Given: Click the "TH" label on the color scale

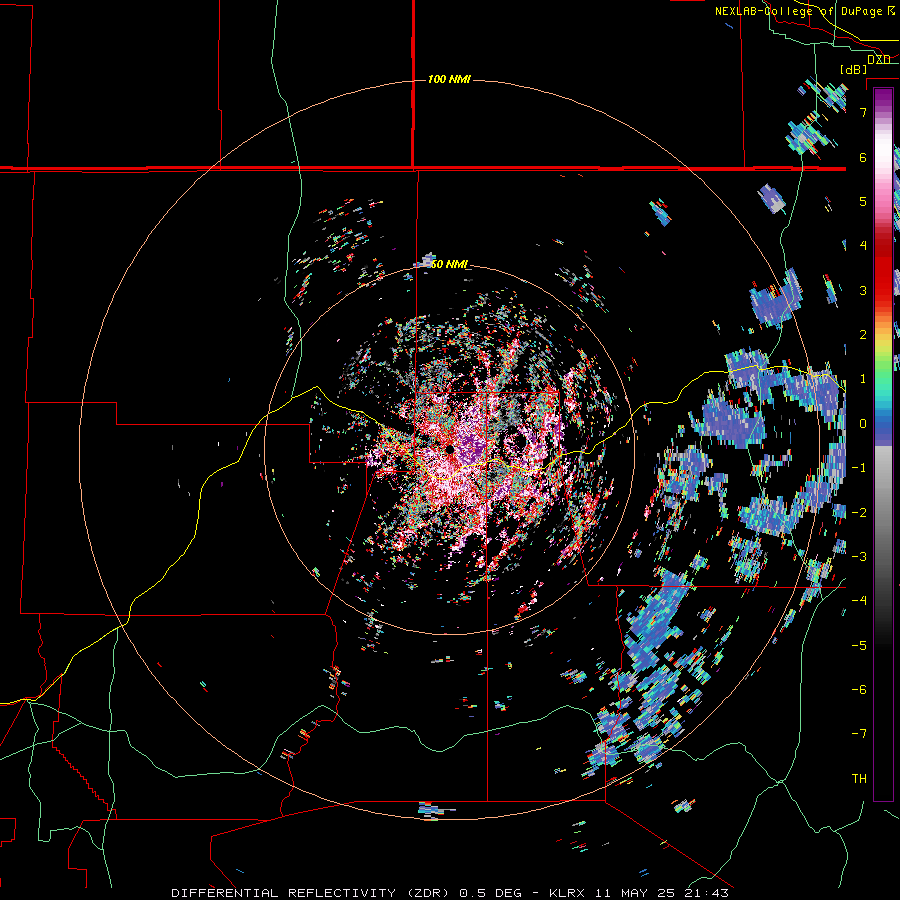Looking at the screenshot, I should pos(859,779).
